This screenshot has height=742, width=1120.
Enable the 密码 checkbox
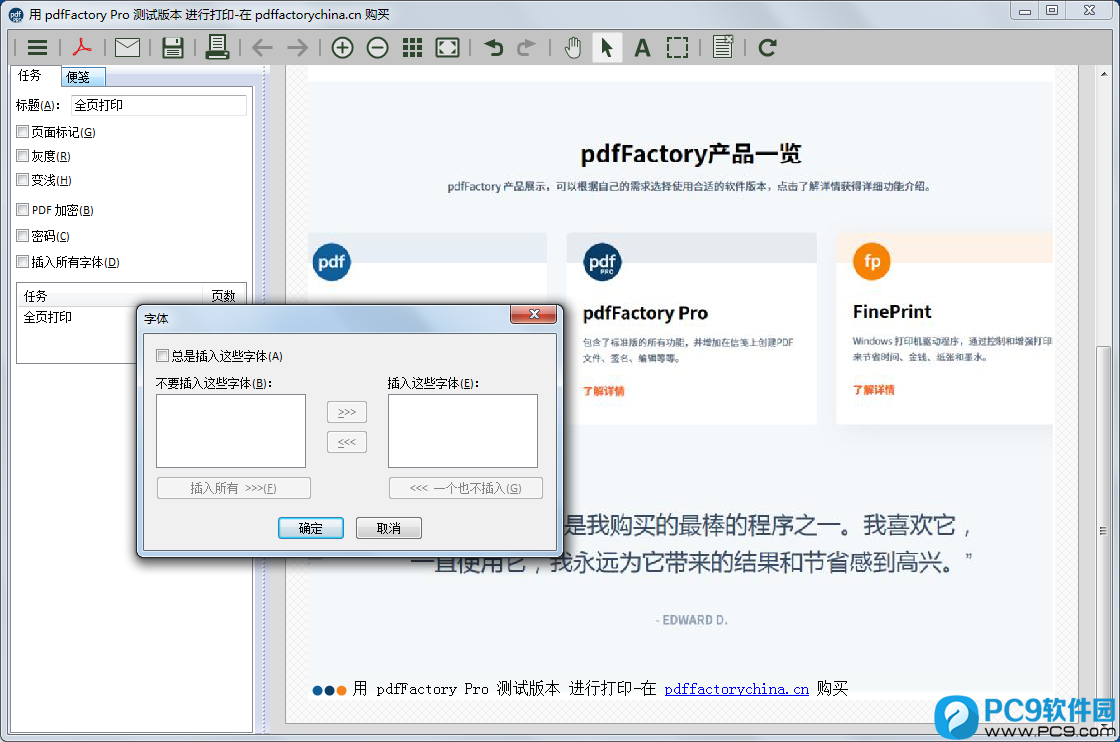pyautogui.click(x=23, y=236)
